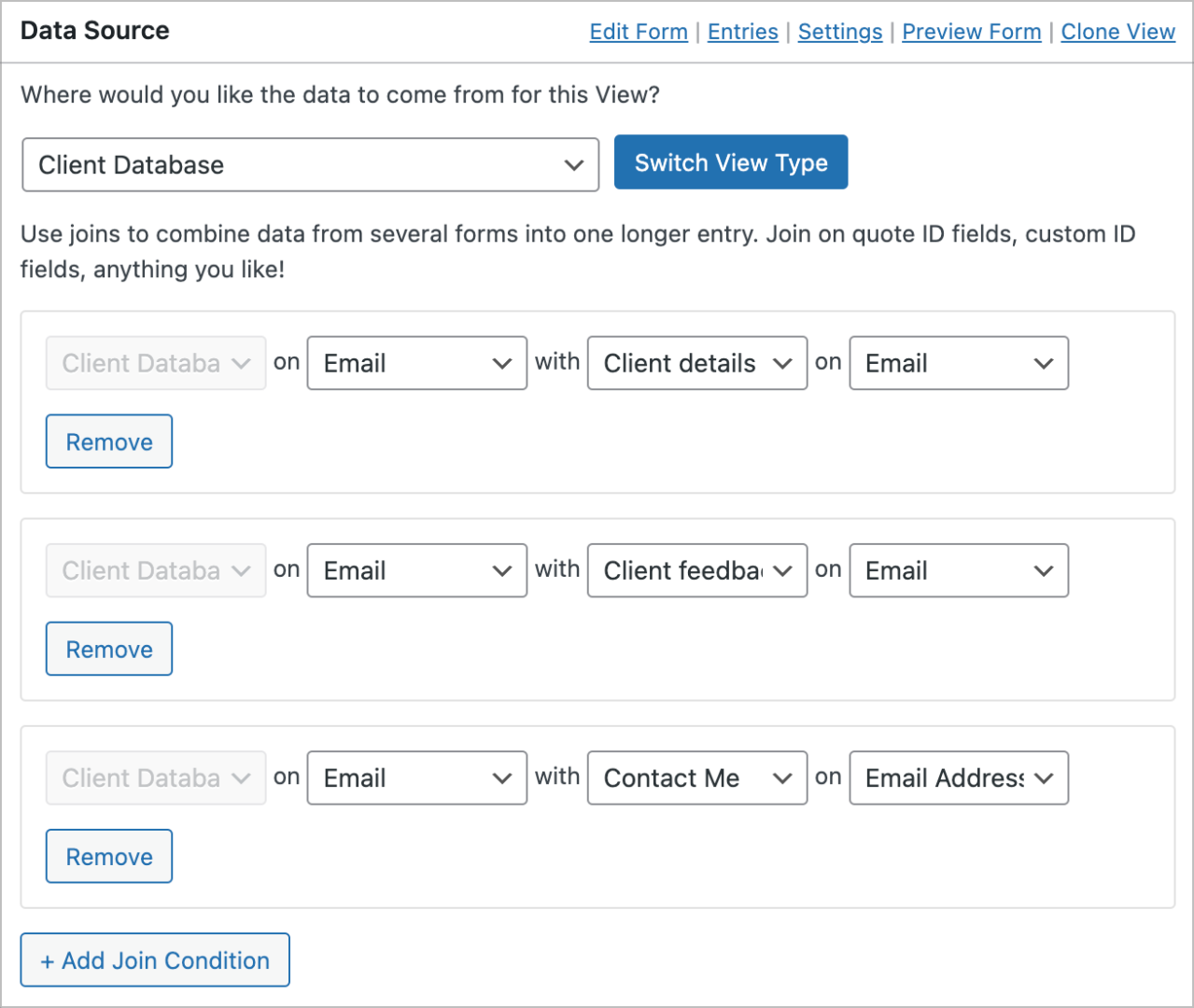The image size is (1194, 1008).
Task: Open the Email field dropdown in the third join
Action: pos(416,777)
